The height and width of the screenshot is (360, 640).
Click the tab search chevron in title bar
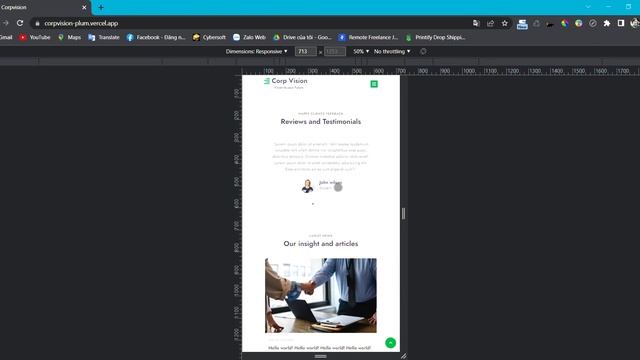[588, 7]
